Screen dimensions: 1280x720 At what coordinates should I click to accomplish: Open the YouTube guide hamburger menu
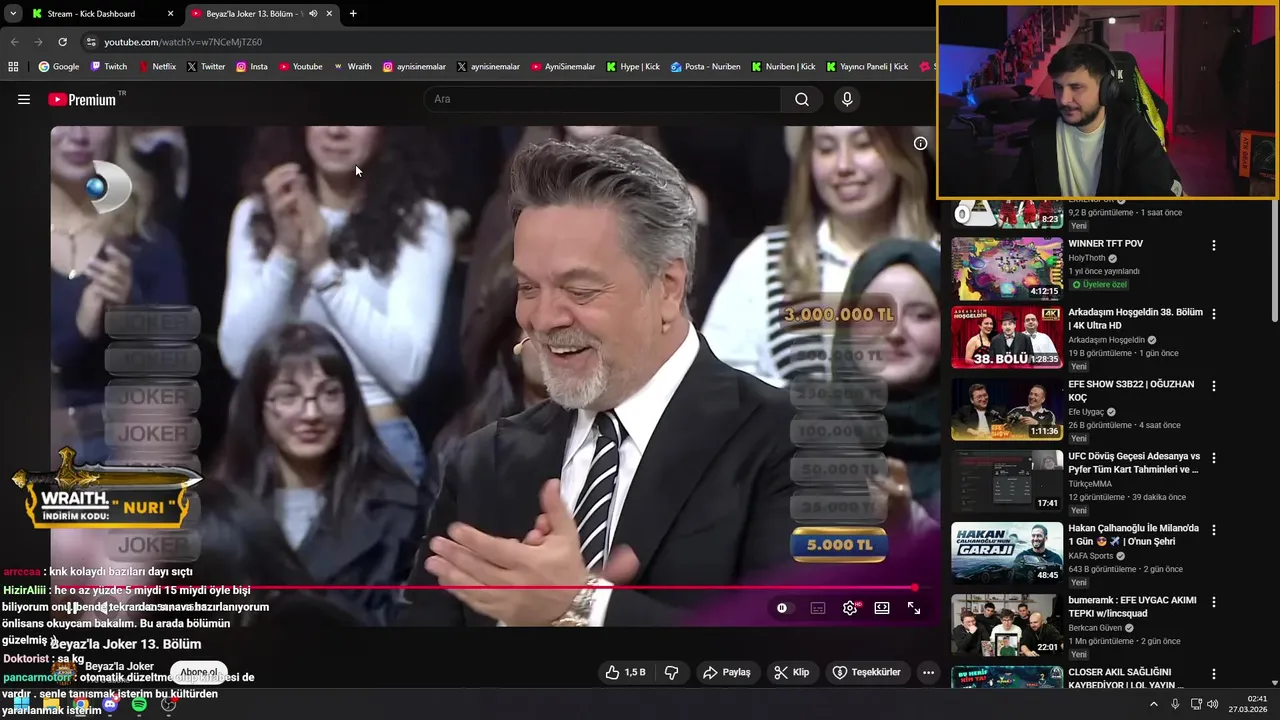pos(24,99)
